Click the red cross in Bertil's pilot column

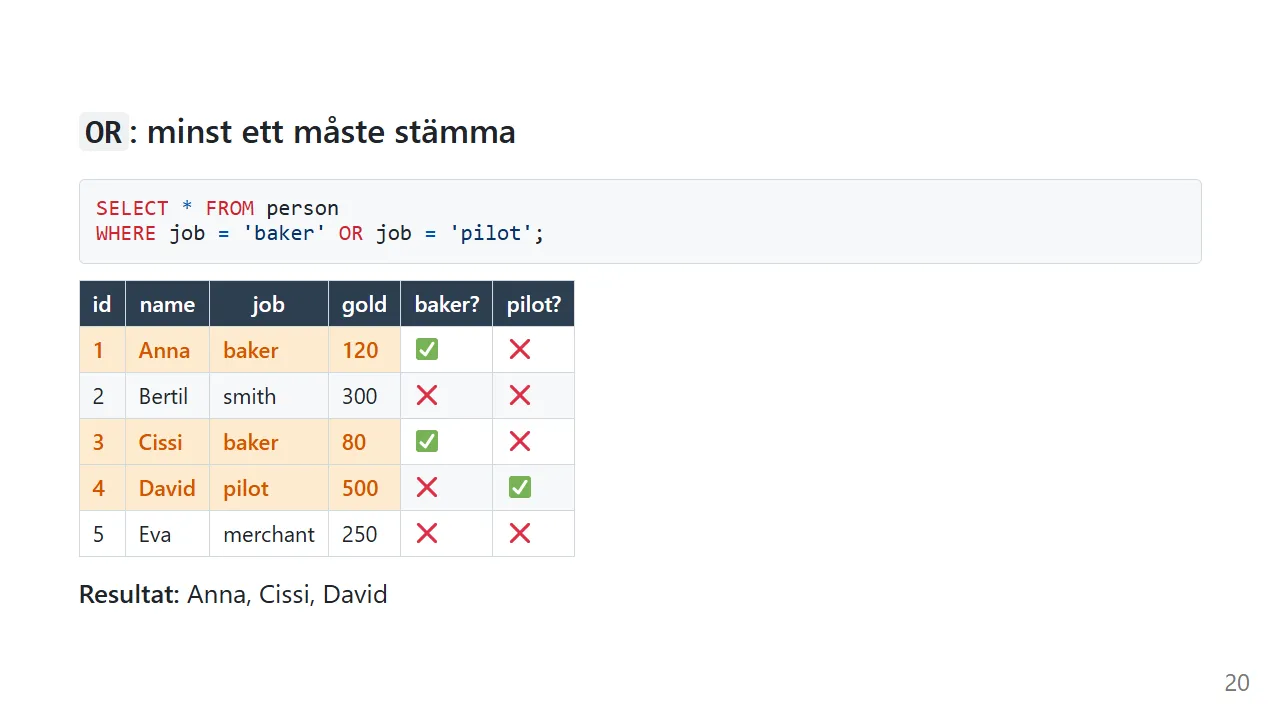(x=519, y=396)
